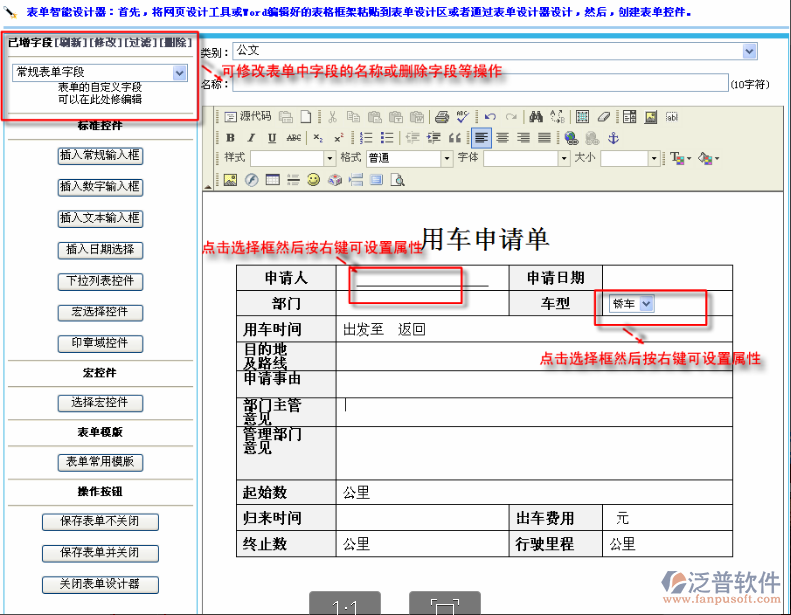
Task: Click the [删除] link in 已增字段 header
Action: point(177,43)
